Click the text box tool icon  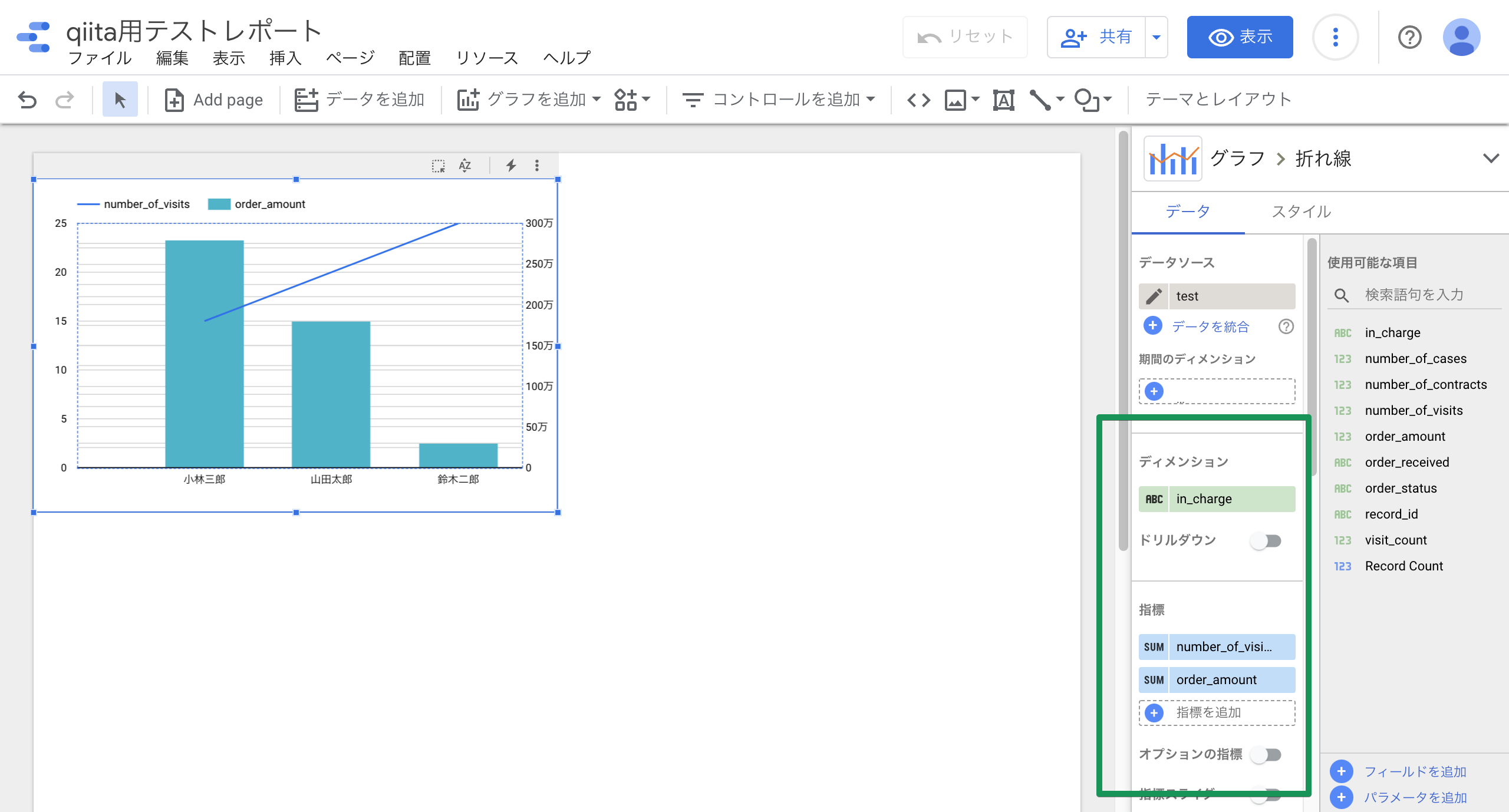(x=1003, y=100)
